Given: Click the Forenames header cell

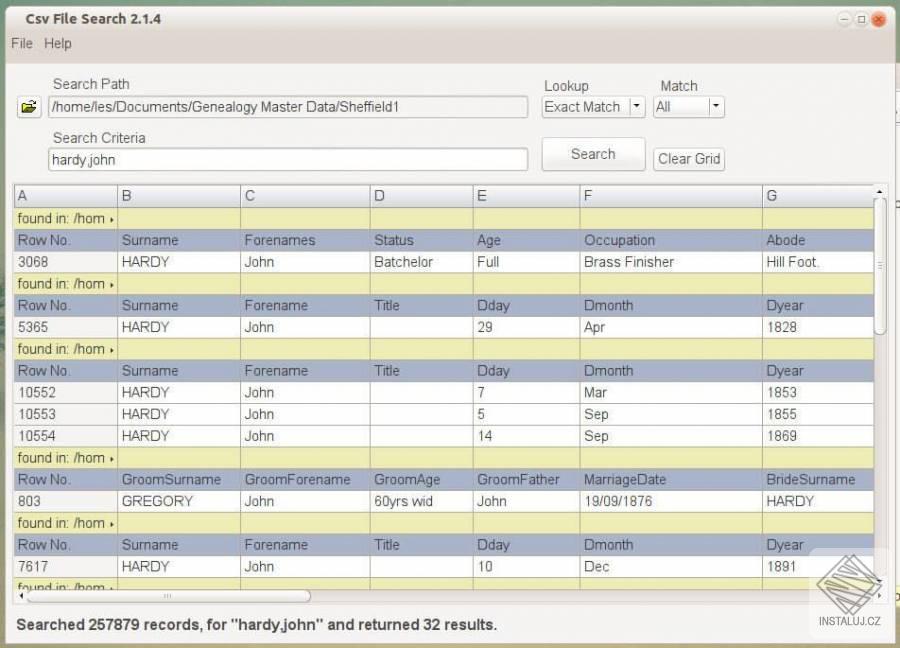Looking at the screenshot, I should (x=305, y=240).
